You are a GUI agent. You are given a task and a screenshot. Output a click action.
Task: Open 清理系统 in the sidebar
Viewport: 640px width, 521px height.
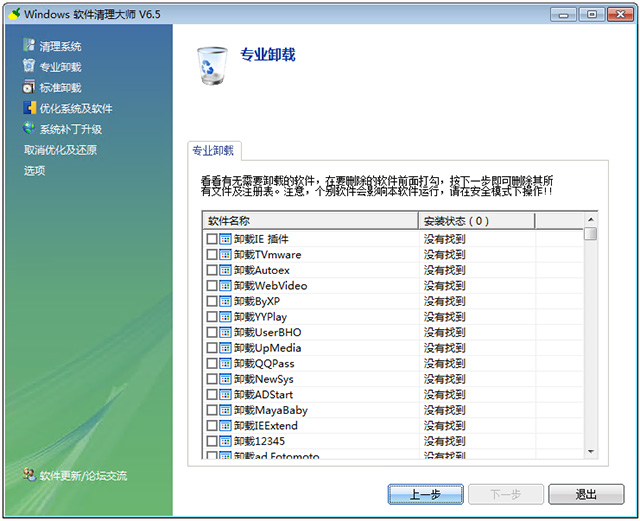click(x=60, y=46)
